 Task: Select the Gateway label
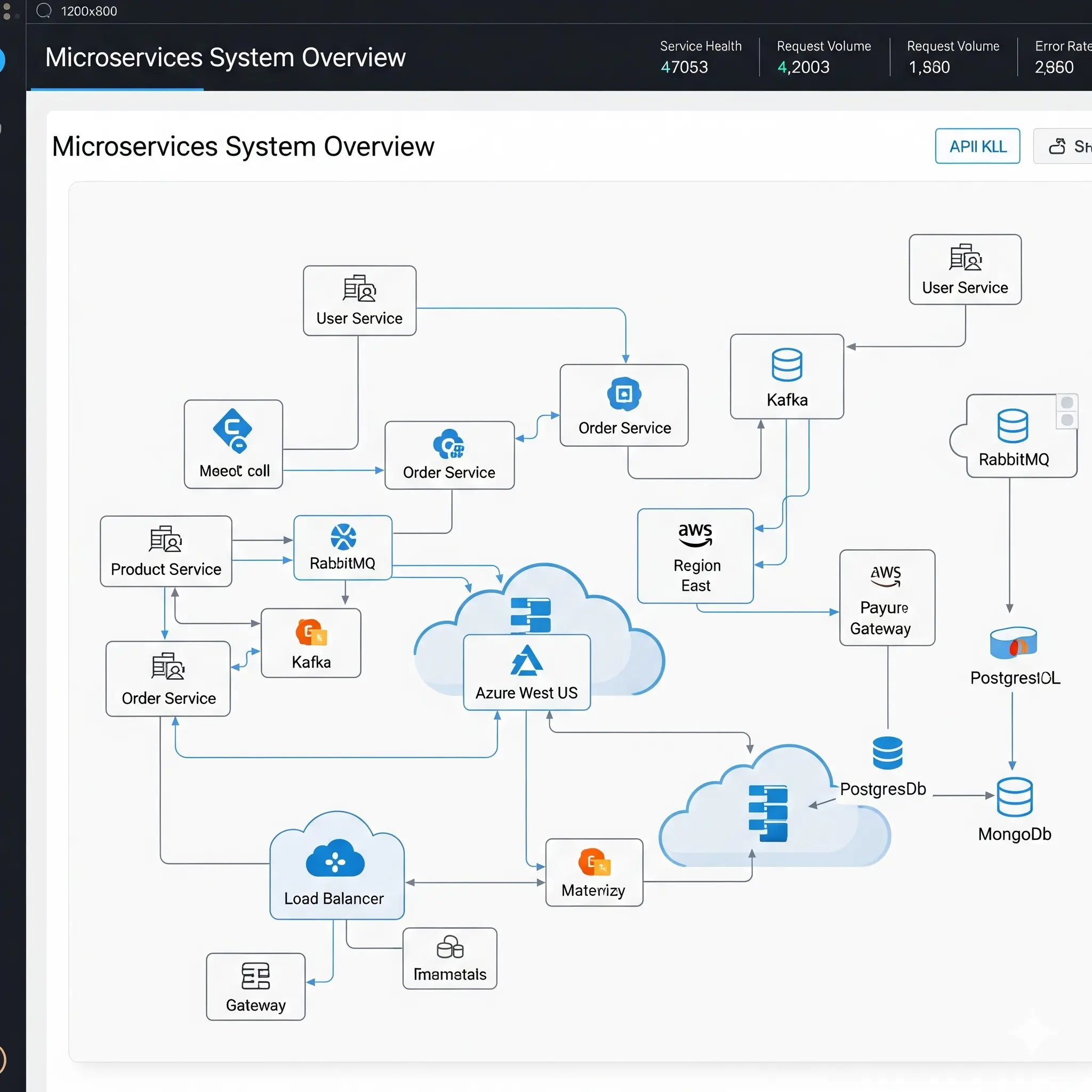pyautogui.click(x=255, y=1006)
